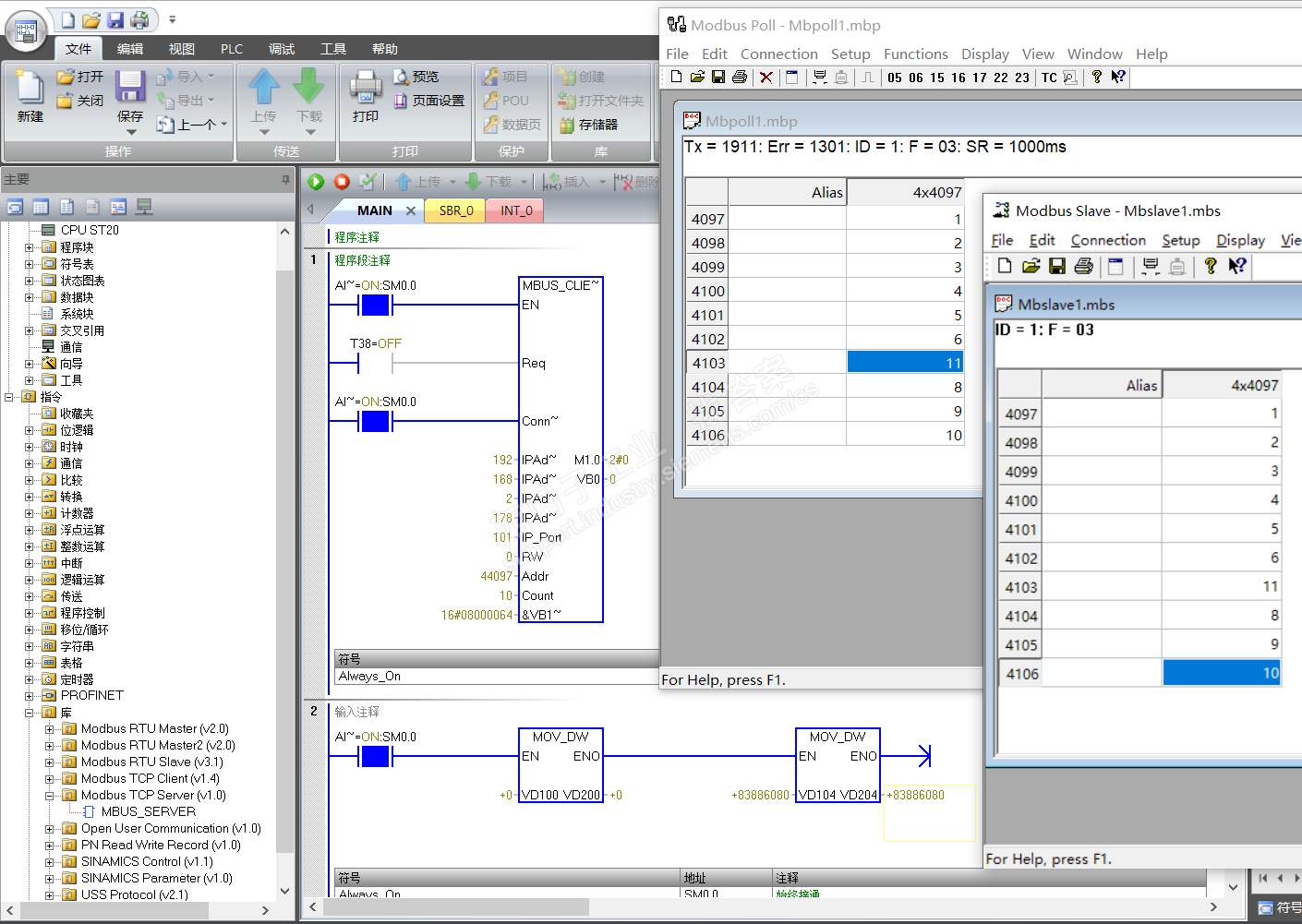The width and height of the screenshot is (1302, 924).
Task: Click the TC traffic icon in Modbus Poll
Action: [1049, 78]
